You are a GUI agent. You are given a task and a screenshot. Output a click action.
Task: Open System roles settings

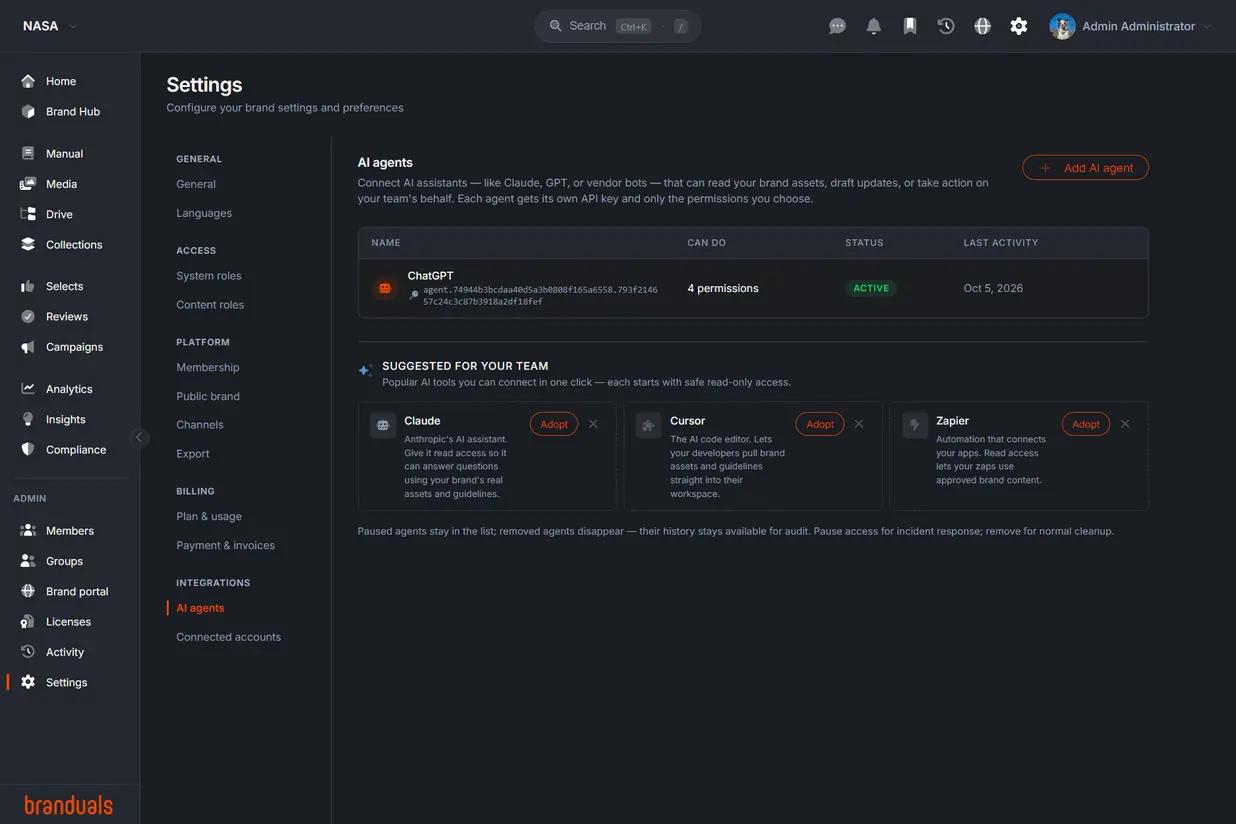click(209, 276)
